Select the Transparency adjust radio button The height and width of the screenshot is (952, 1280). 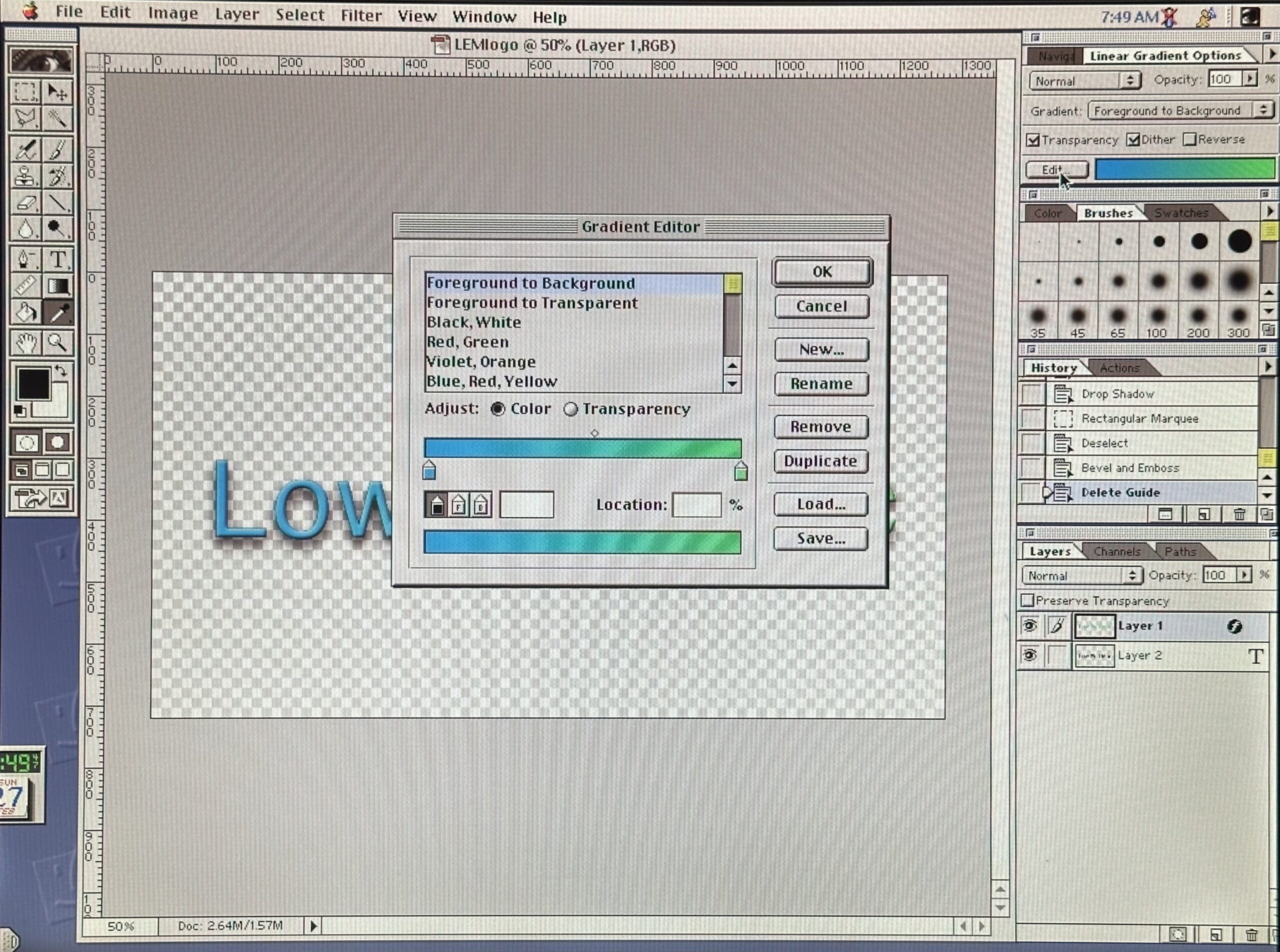[570, 409]
